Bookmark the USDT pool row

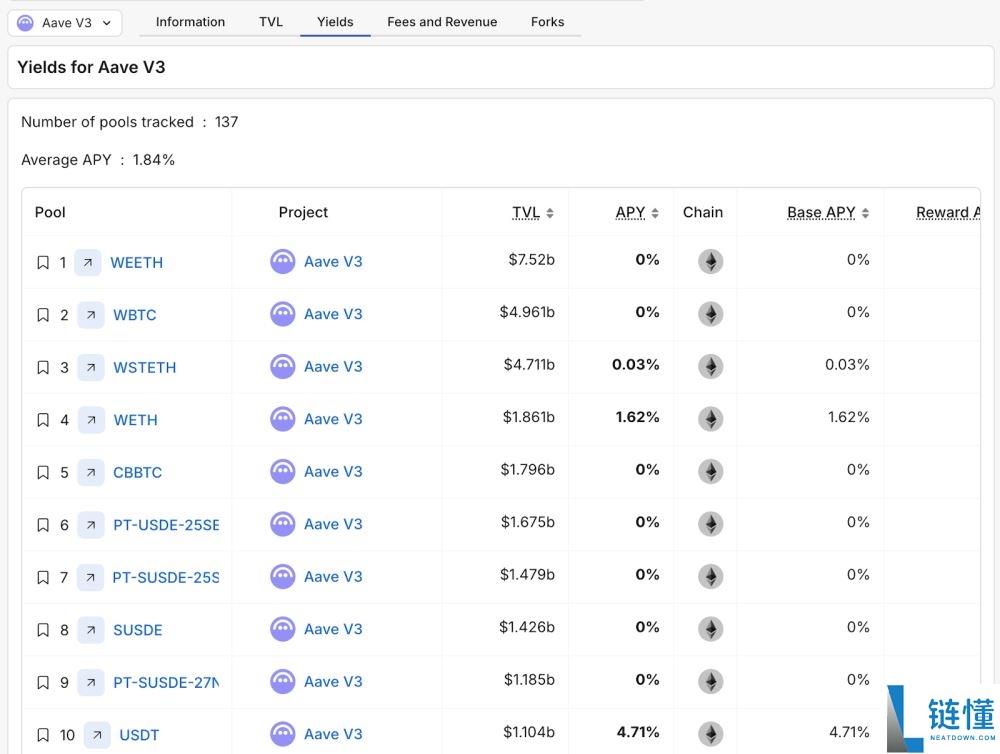[43, 735]
